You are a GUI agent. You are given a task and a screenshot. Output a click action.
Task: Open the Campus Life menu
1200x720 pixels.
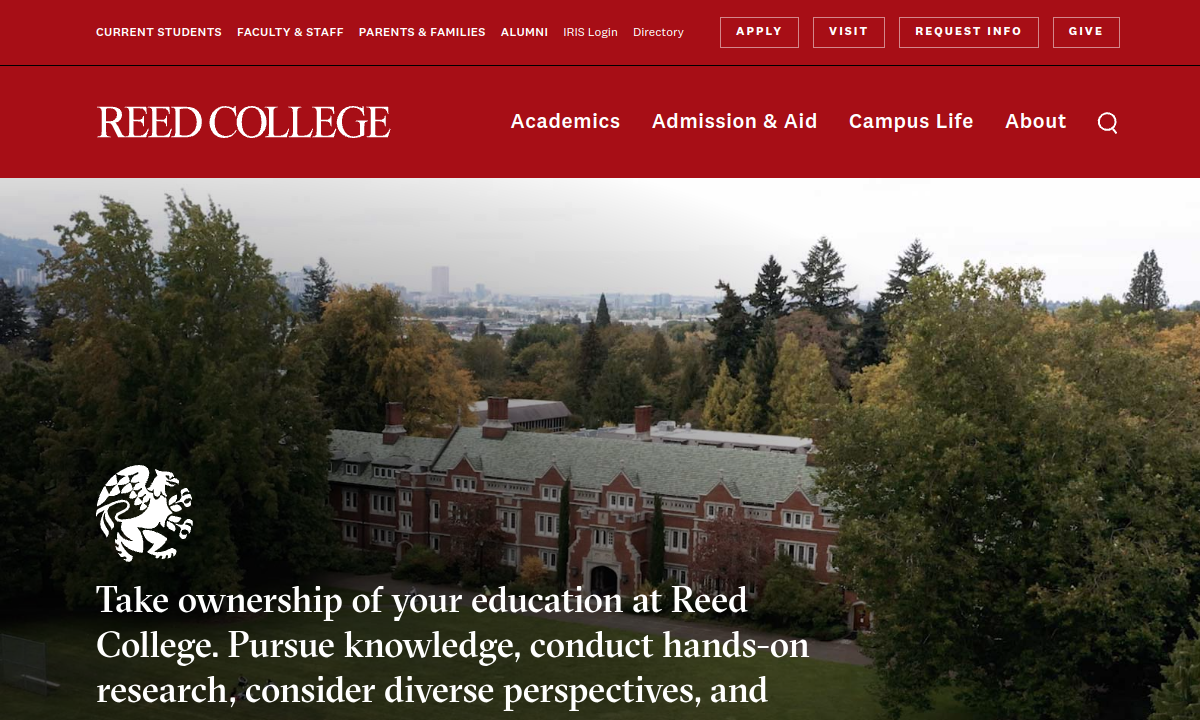(910, 121)
